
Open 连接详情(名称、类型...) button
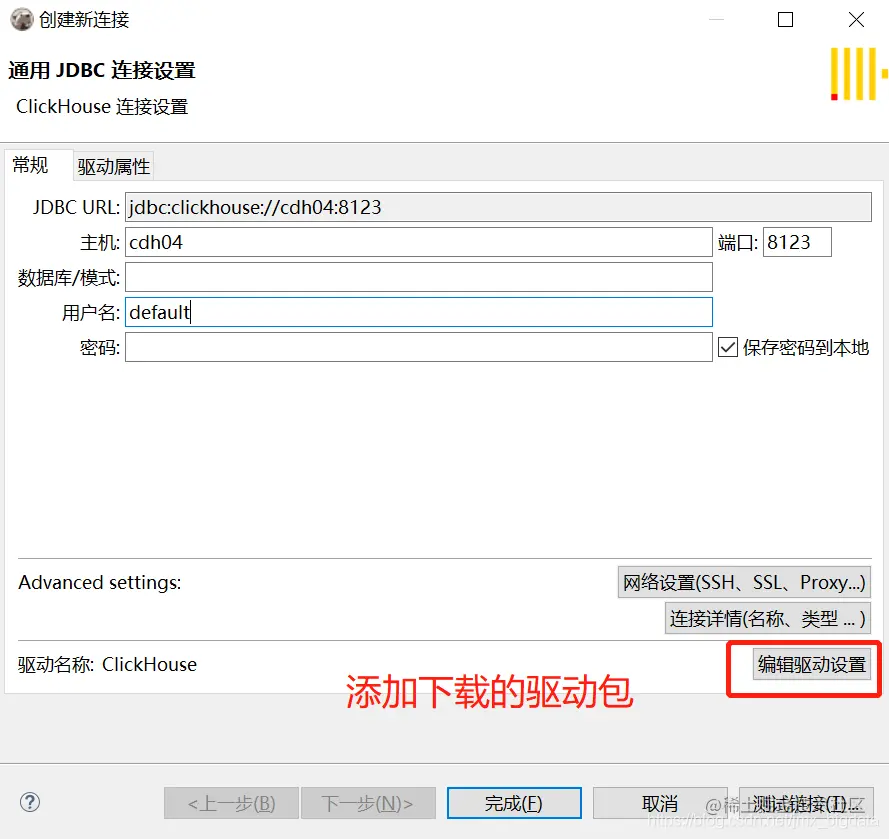pyautogui.click(x=768, y=618)
